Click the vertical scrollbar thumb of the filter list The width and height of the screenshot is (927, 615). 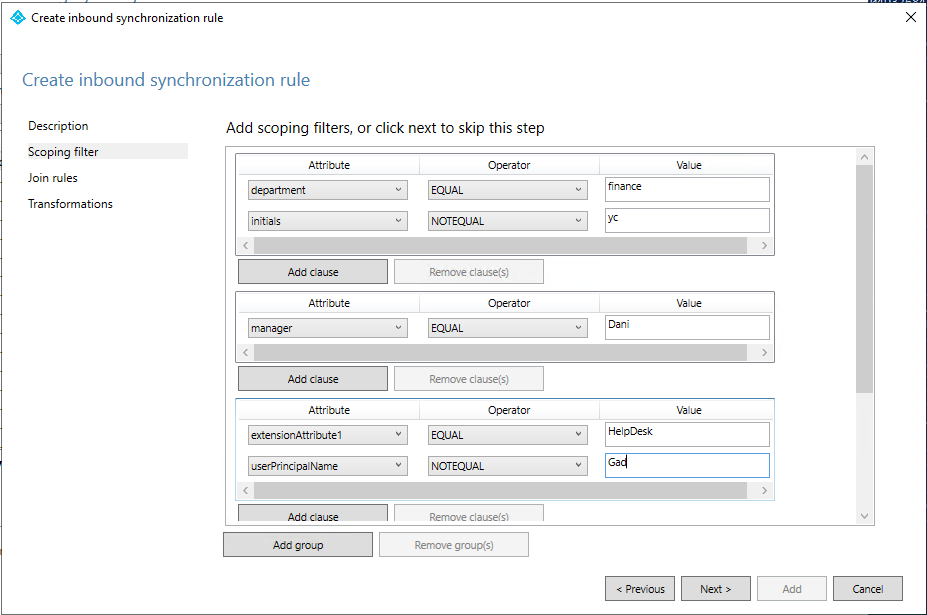(864, 279)
